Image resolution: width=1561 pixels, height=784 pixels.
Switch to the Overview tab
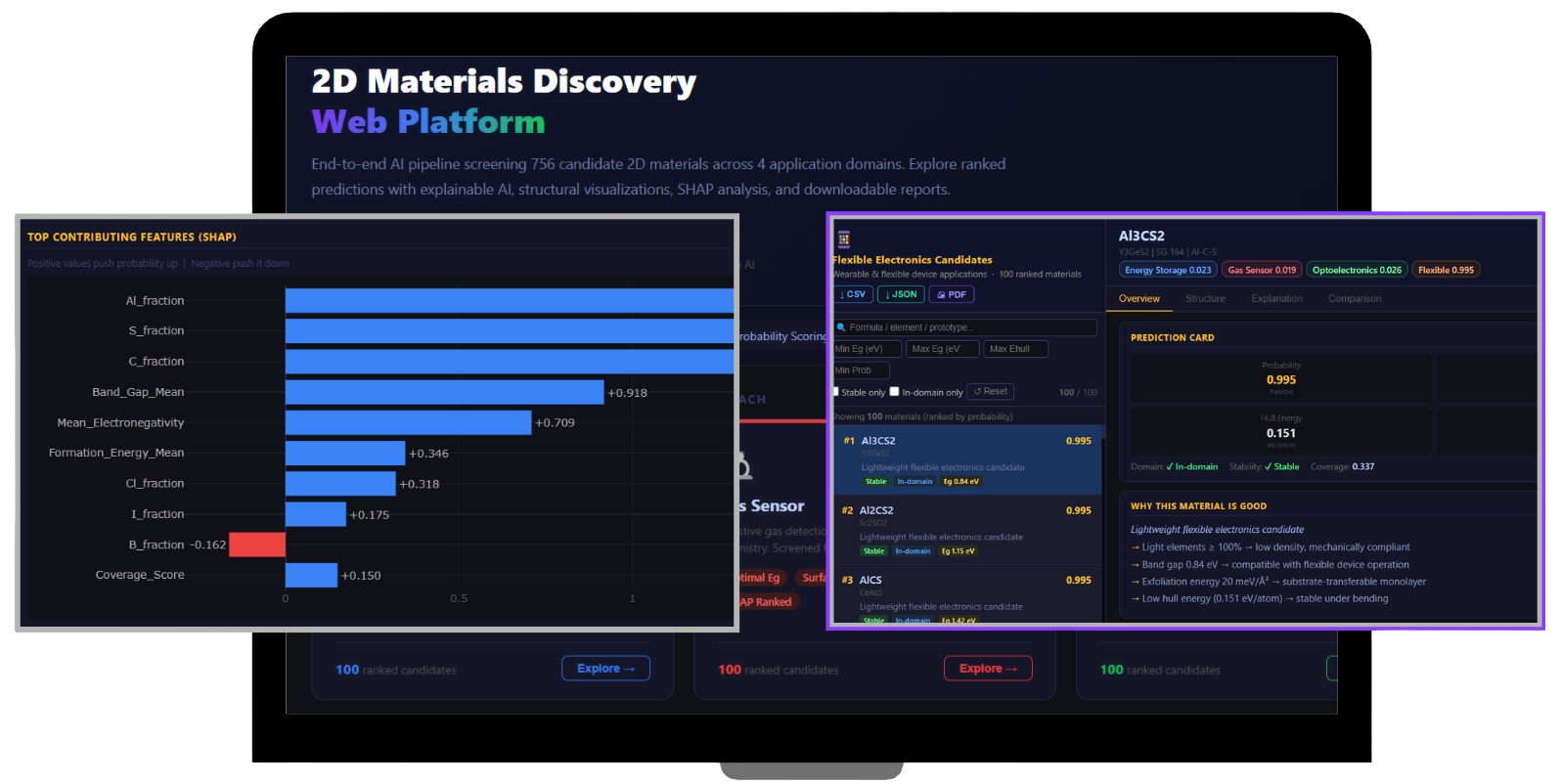1139,299
